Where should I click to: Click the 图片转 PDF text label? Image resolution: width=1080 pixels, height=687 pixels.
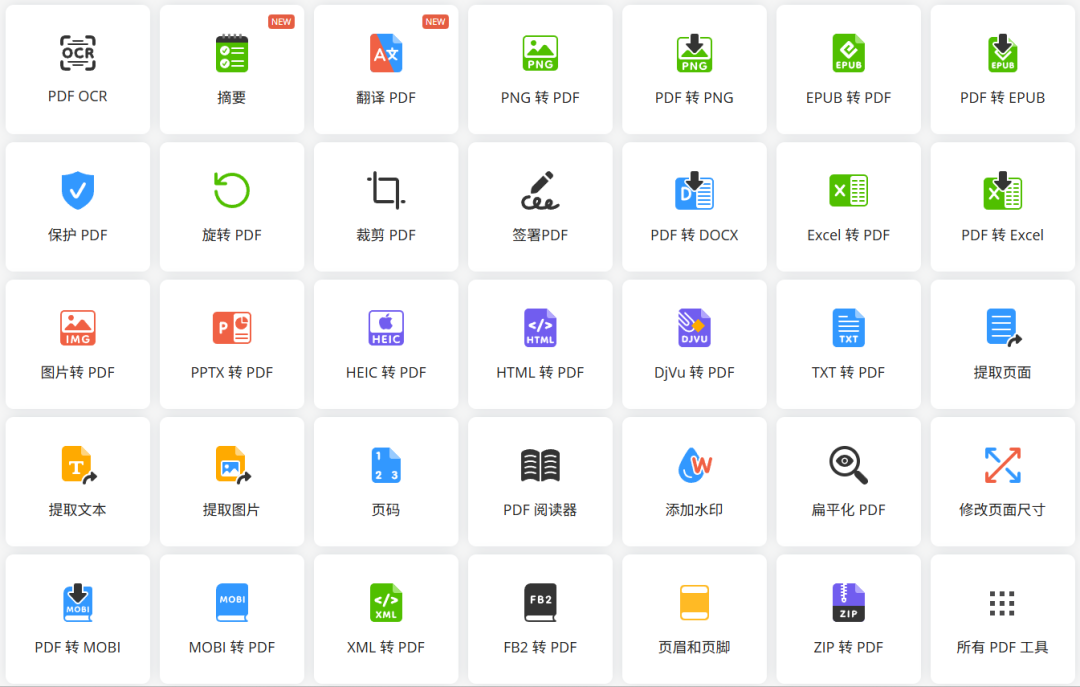point(78,373)
